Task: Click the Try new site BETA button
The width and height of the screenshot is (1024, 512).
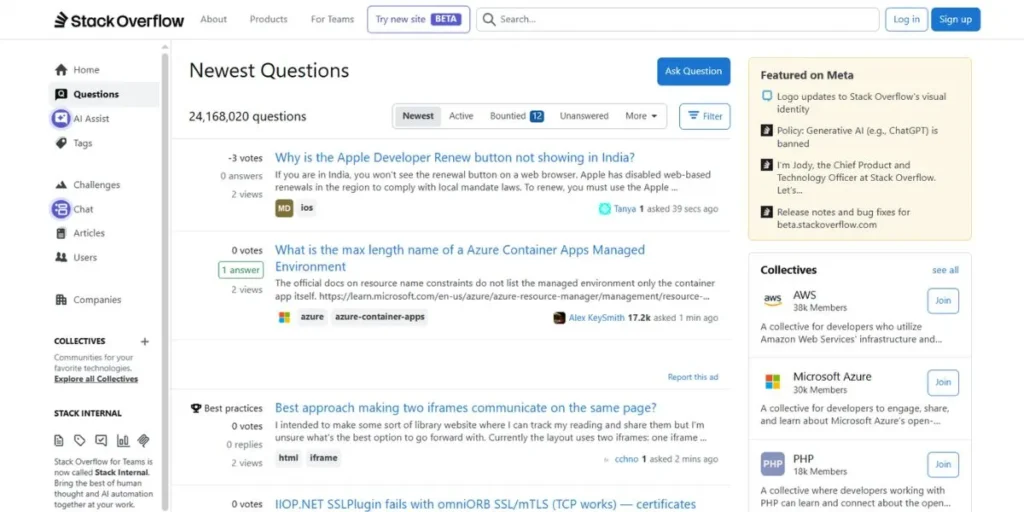Action: pos(418,19)
